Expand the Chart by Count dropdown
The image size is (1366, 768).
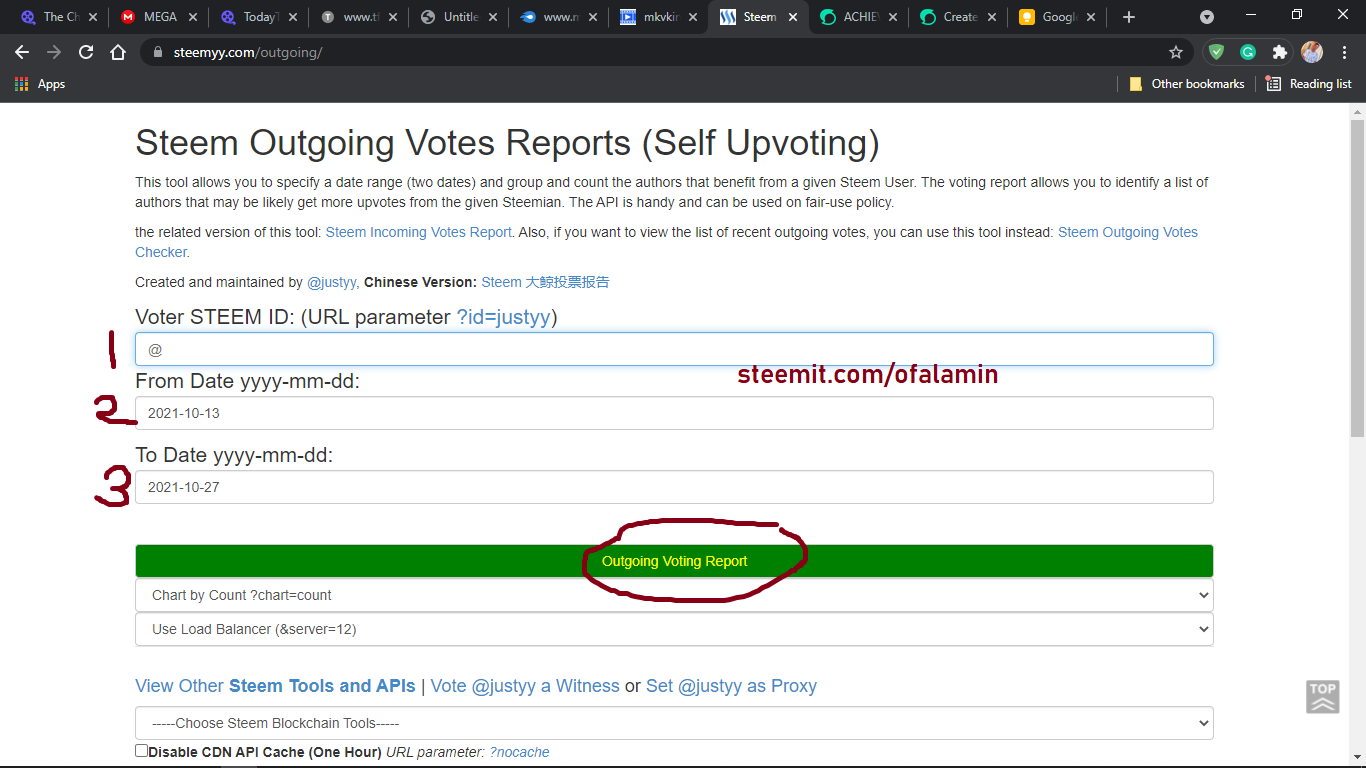pos(674,595)
